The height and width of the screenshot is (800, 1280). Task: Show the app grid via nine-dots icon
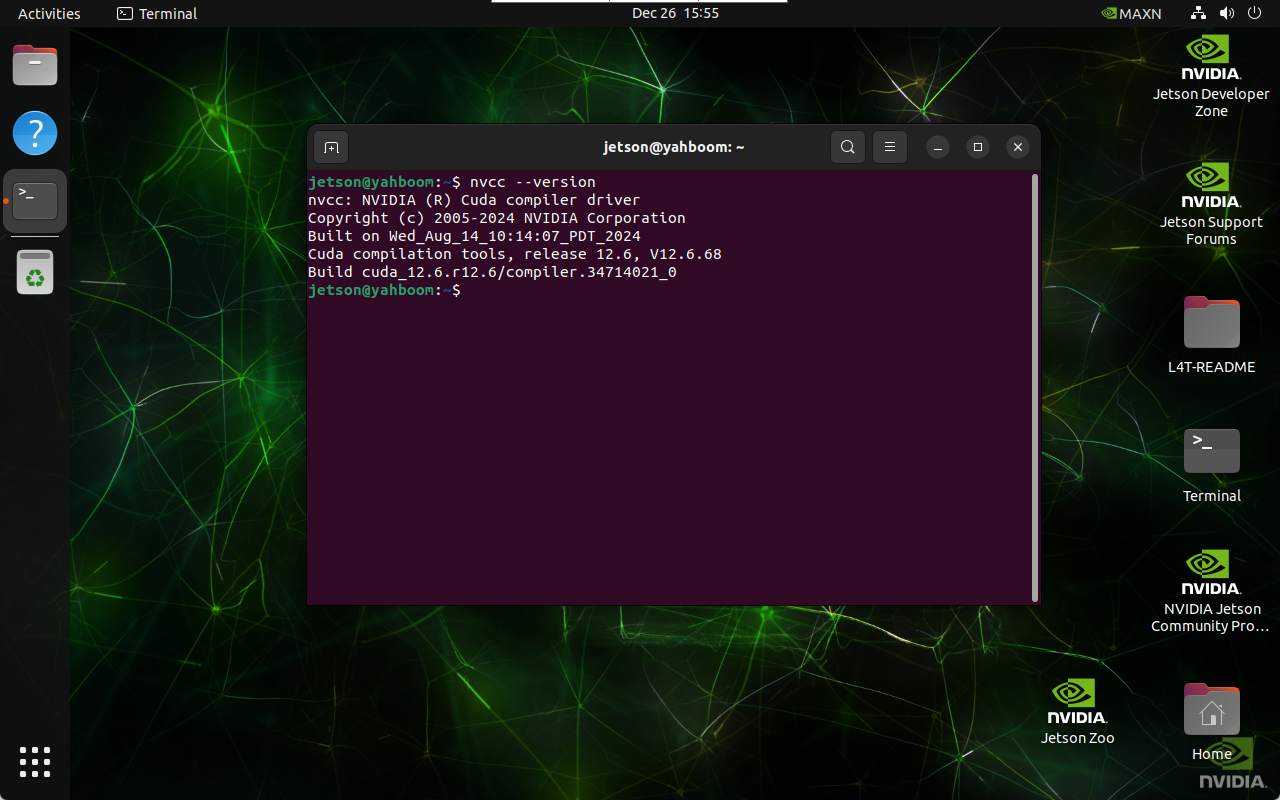point(35,762)
